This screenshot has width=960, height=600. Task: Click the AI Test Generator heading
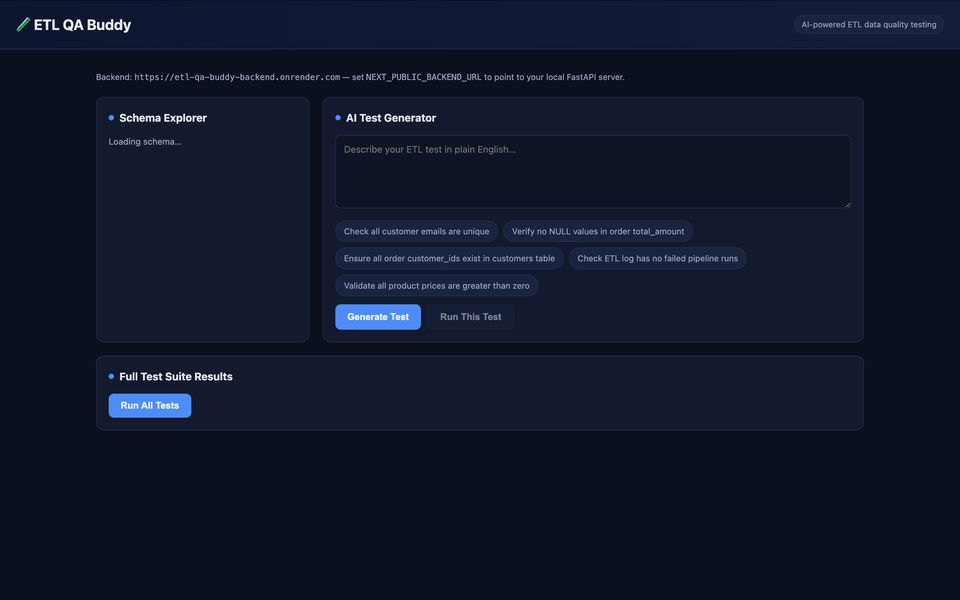pos(391,118)
